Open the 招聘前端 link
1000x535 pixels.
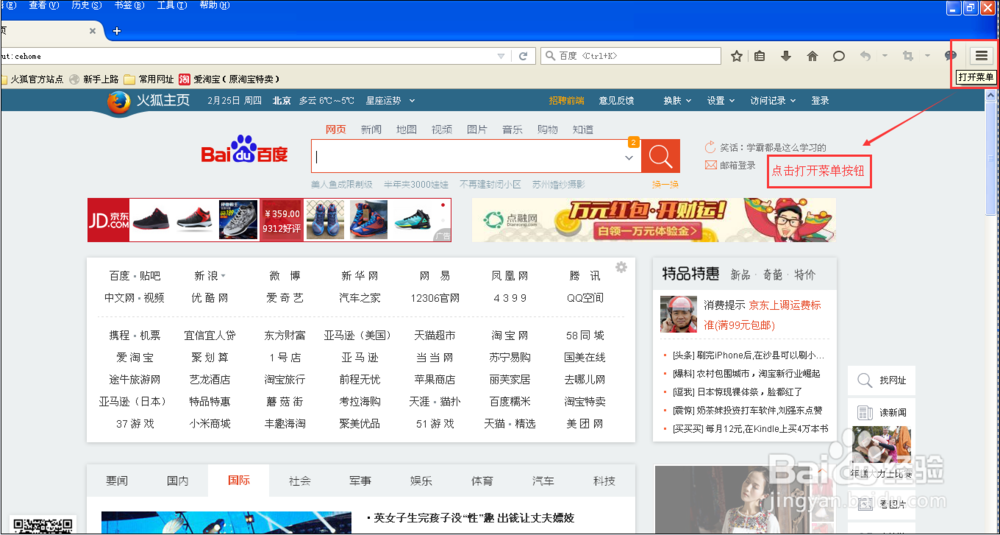click(566, 101)
